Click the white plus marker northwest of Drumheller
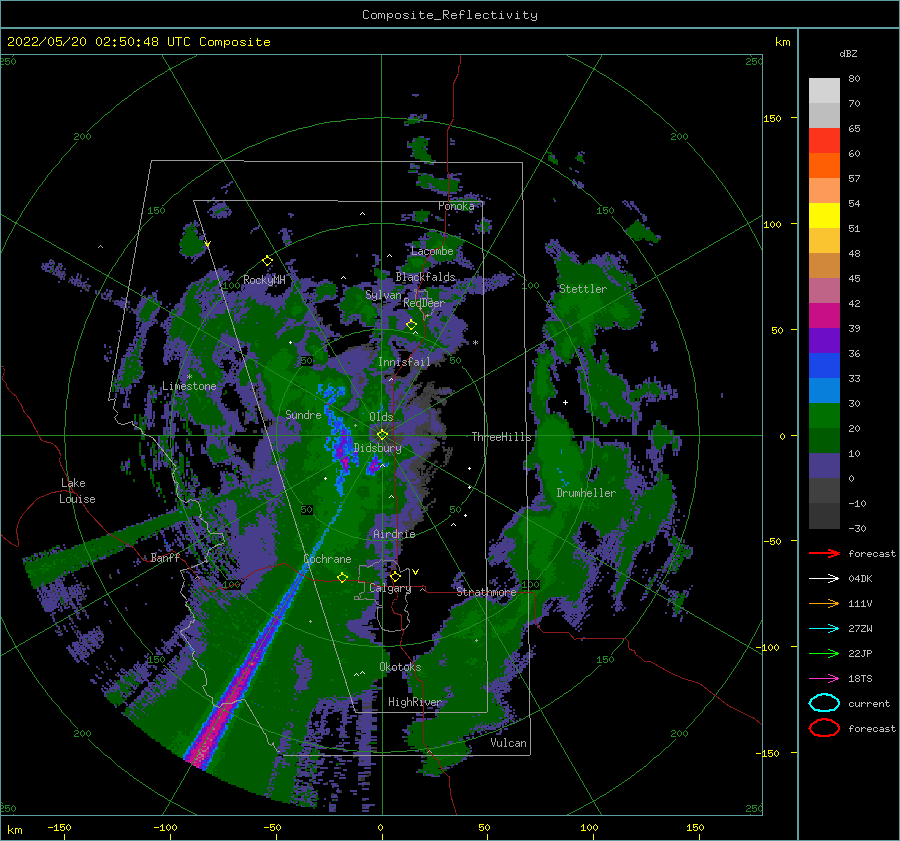This screenshot has width=900, height=841. point(565,402)
